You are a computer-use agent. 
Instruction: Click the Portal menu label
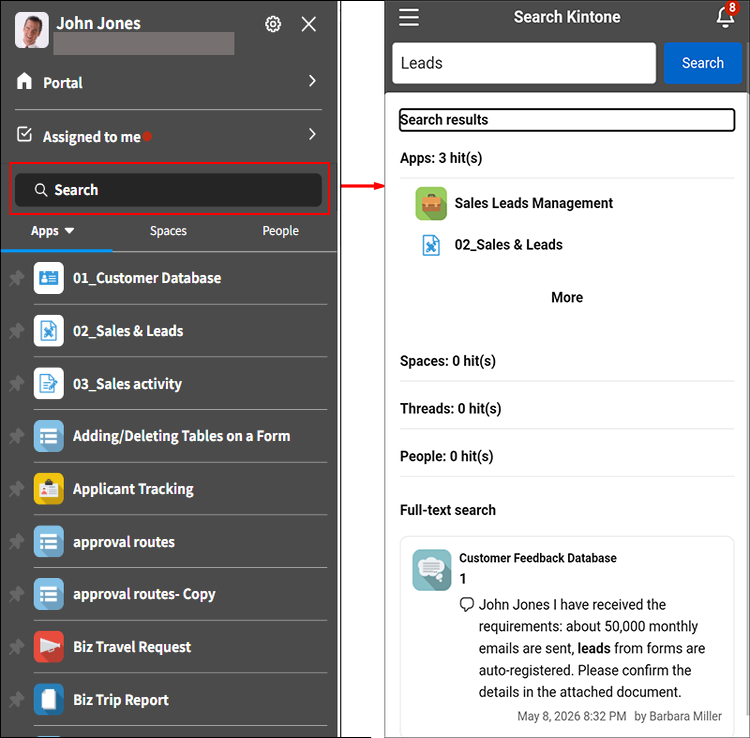(63, 83)
